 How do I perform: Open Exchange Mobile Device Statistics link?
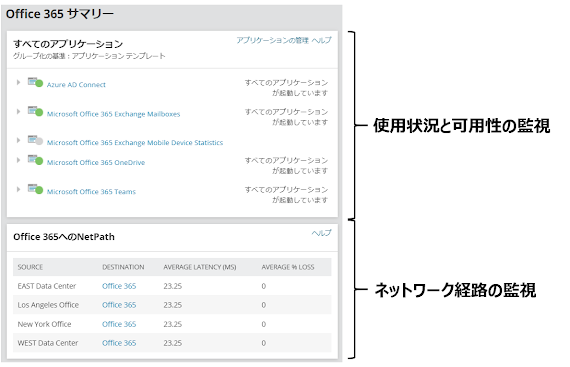point(135,143)
